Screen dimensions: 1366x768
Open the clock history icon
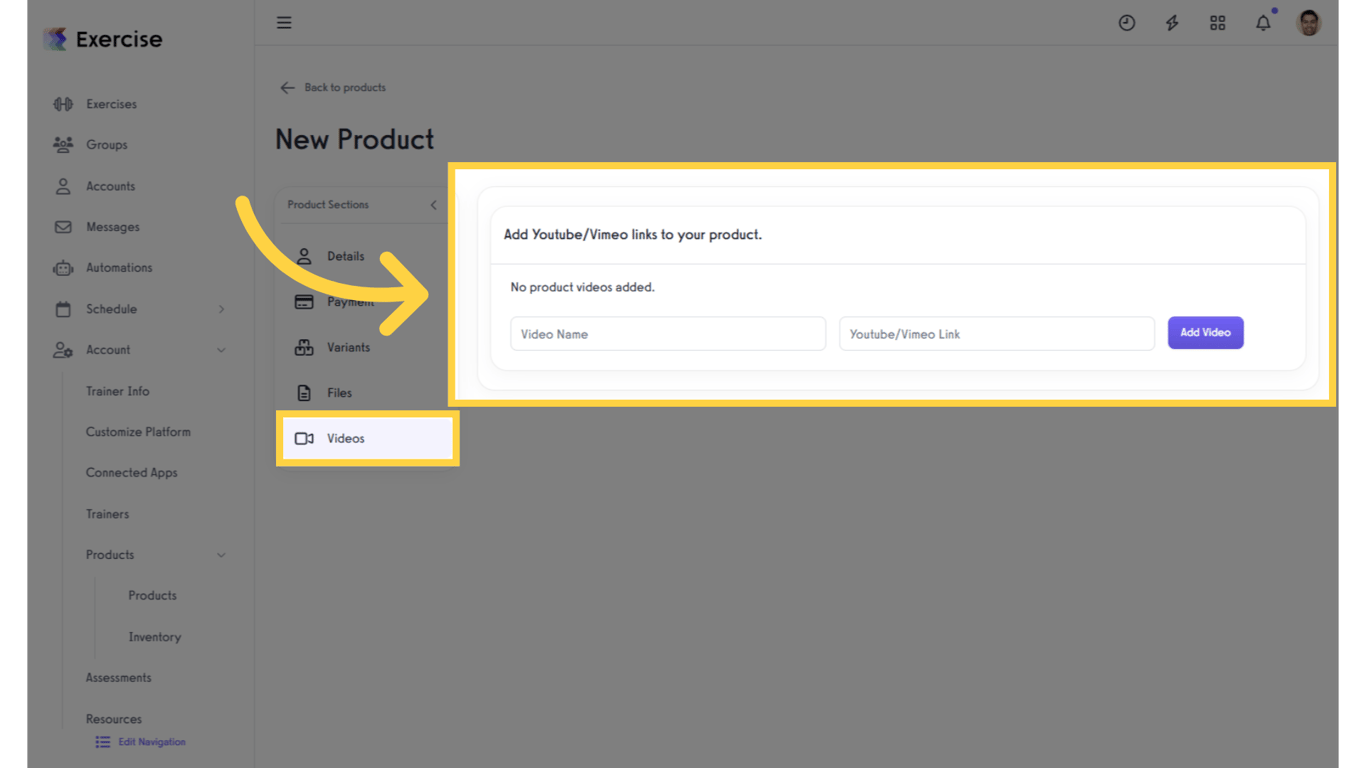(x=1126, y=23)
